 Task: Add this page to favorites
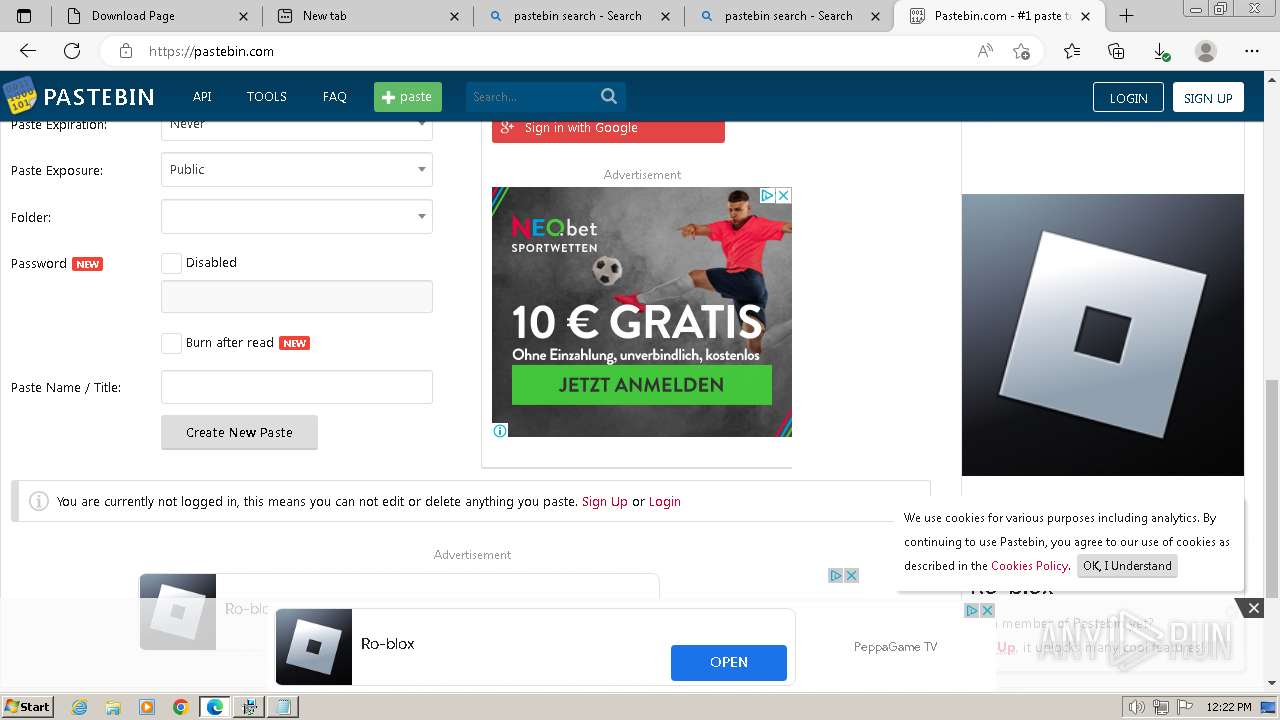pyautogui.click(x=1021, y=51)
